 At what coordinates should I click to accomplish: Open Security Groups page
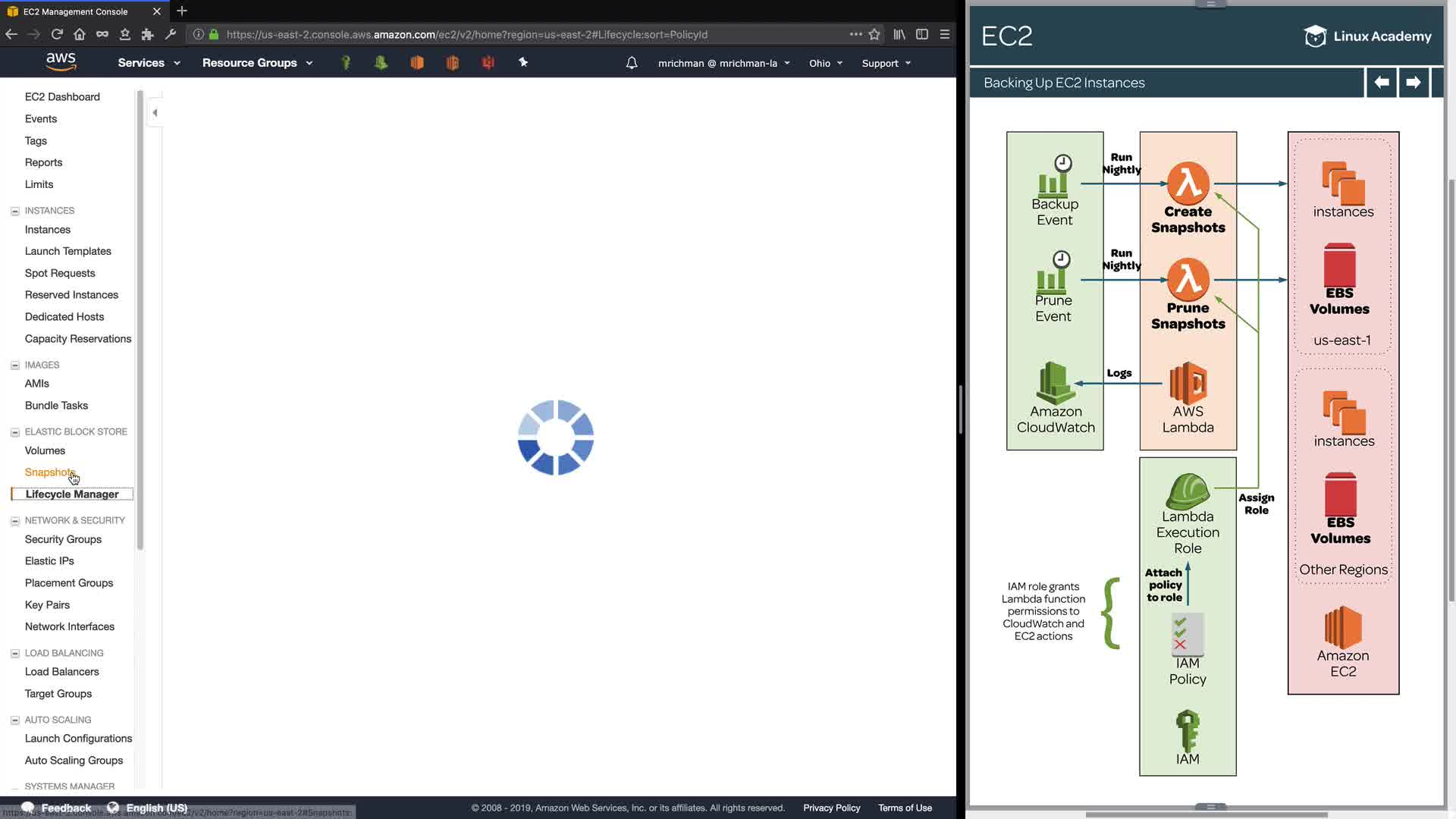click(63, 539)
